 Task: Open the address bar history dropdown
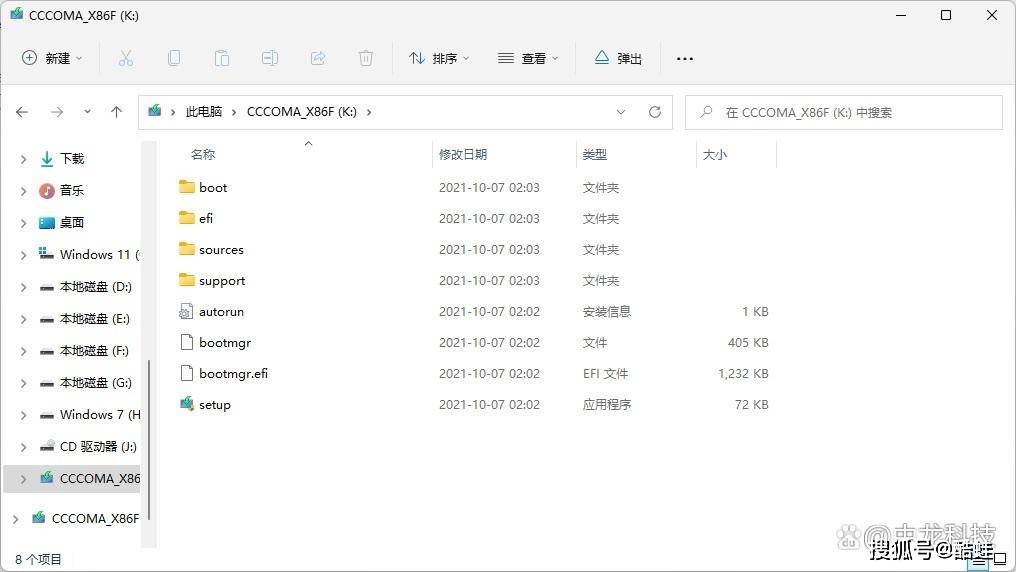tap(621, 112)
